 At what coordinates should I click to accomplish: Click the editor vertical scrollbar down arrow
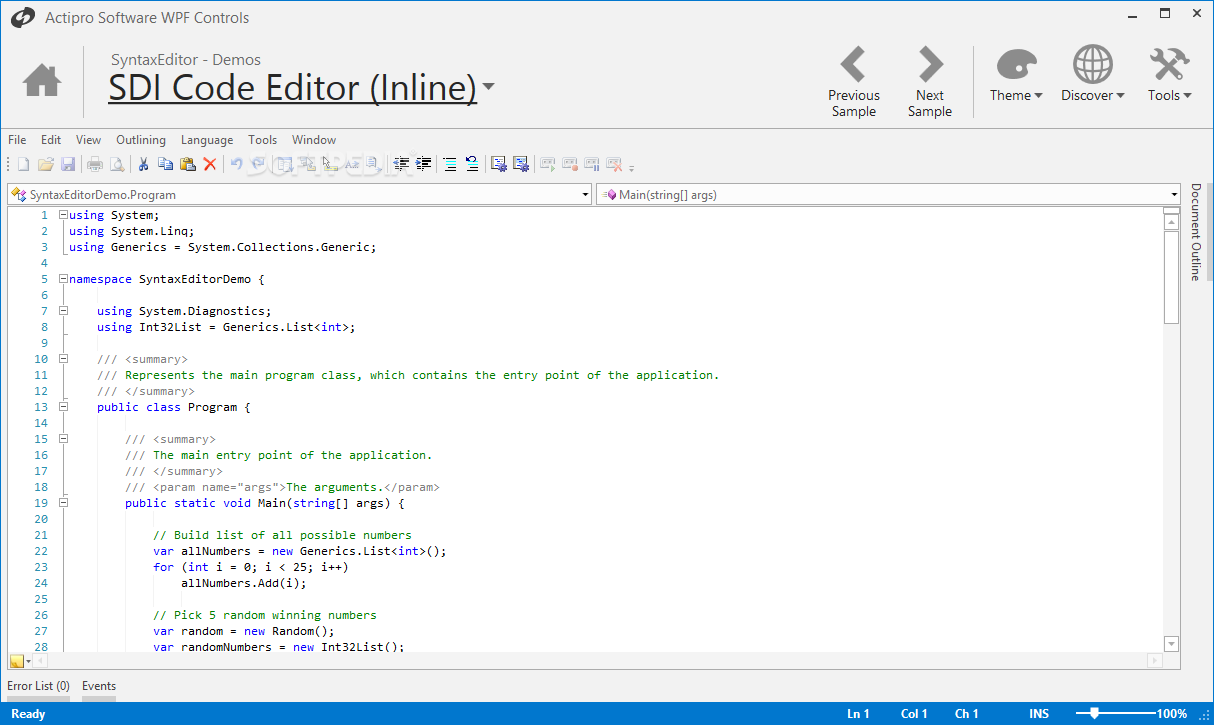[1172, 644]
